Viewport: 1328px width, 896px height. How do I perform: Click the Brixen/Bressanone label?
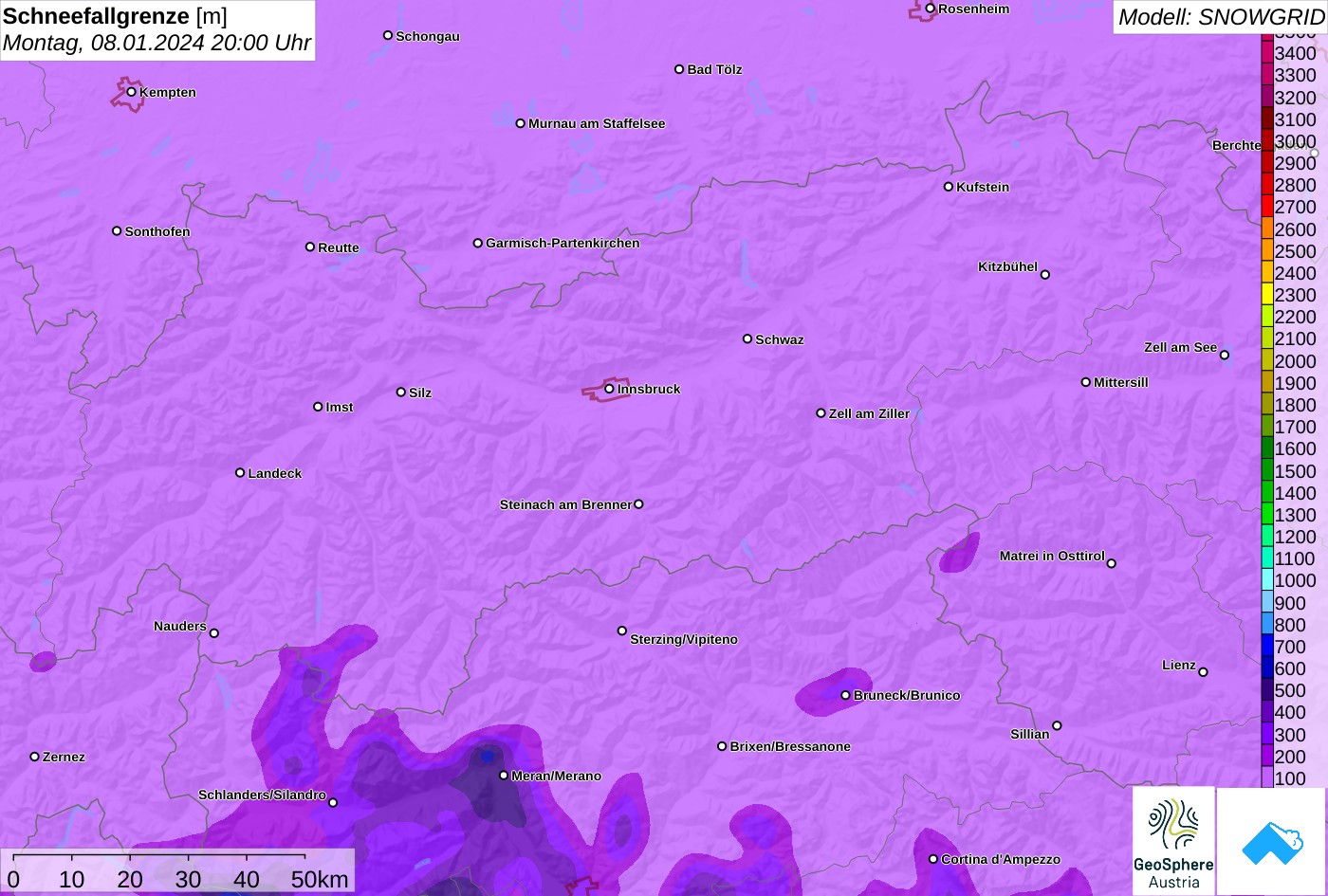click(x=790, y=746)
